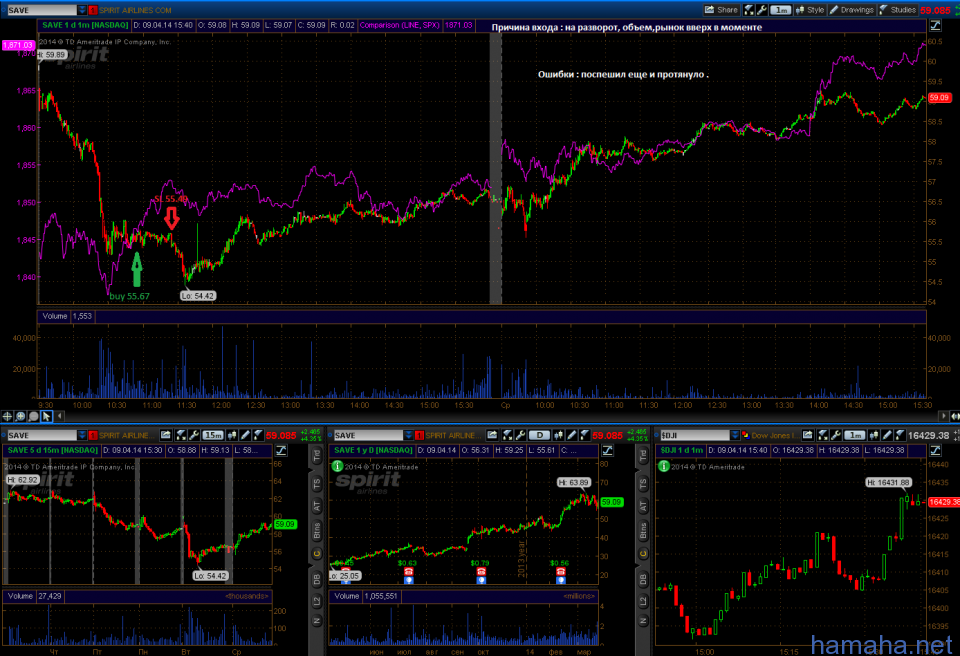Click red alert icon in daily chart panel
The image size is (960, 656).
click(x=419, y=435)
